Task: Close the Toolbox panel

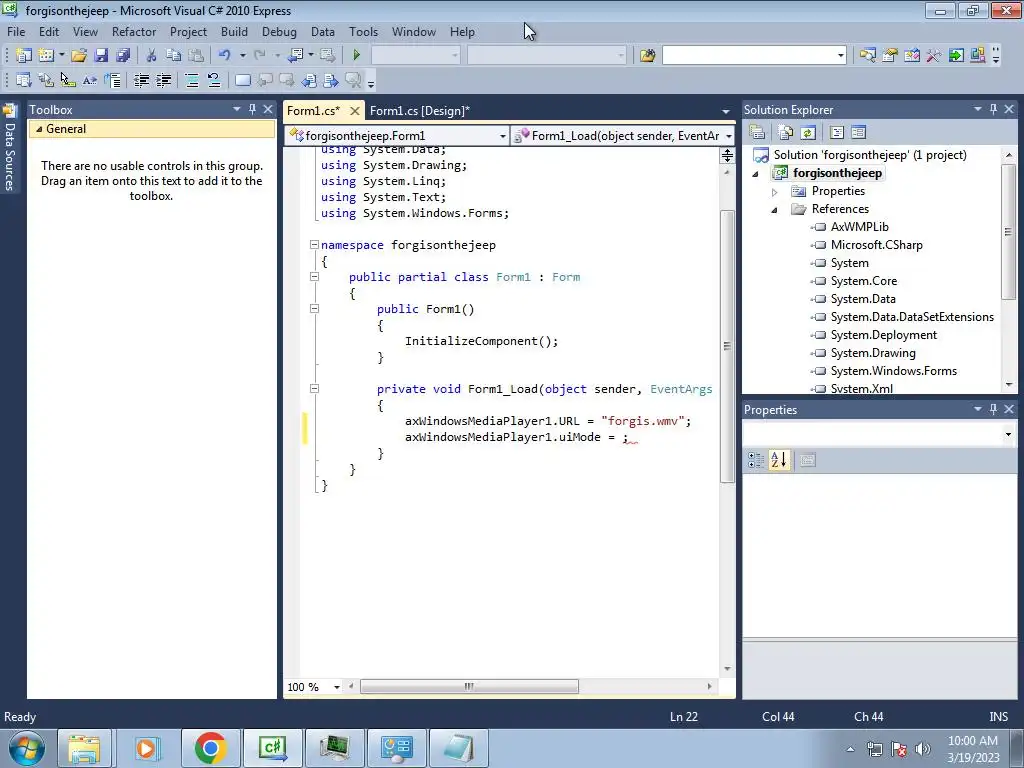Action: coord(268,110)
